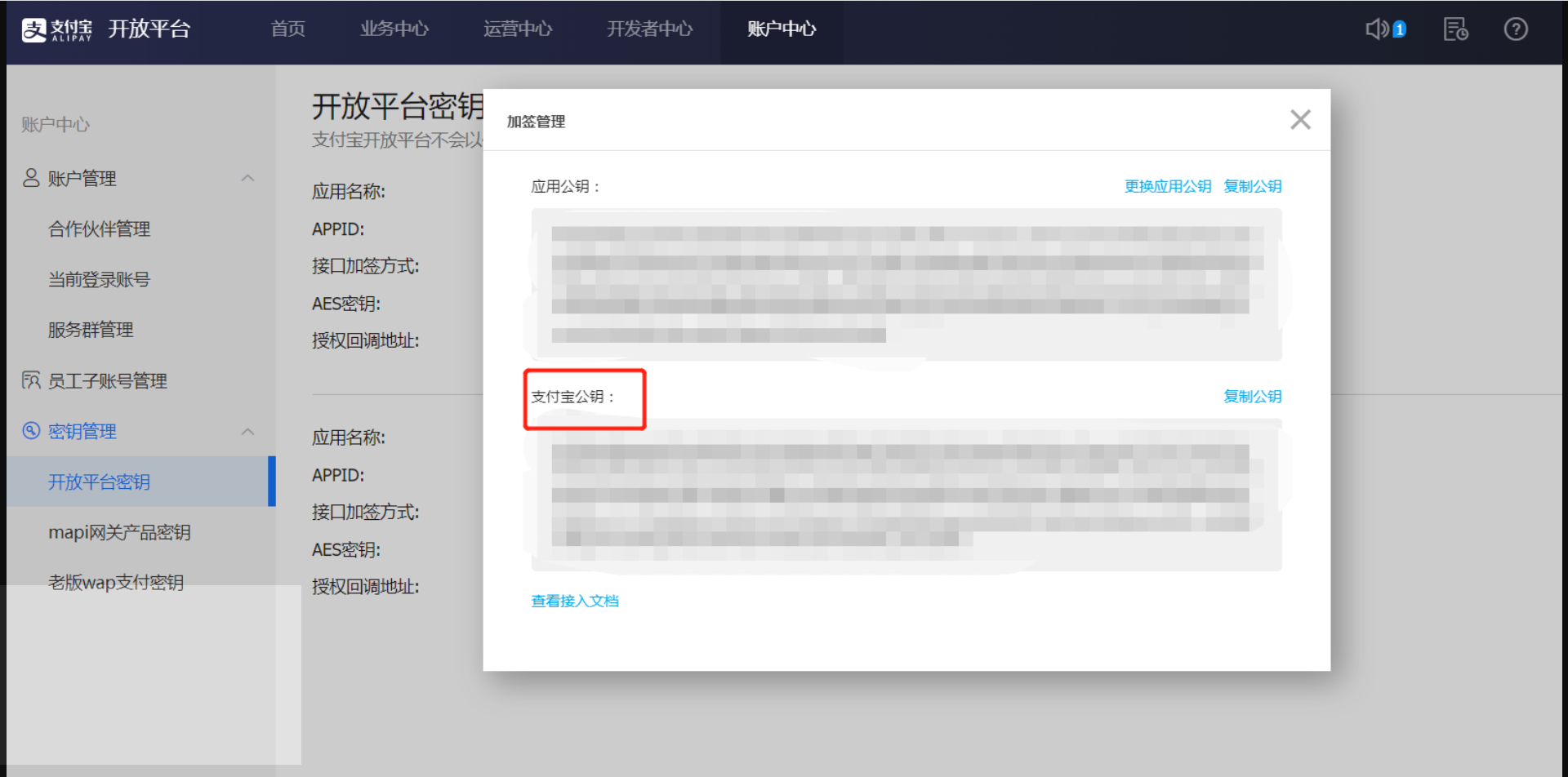This screenshot has height=777, width=1568.
Task: Click the 员工子账号管理 icon
Action: click(x=31, y=380)
